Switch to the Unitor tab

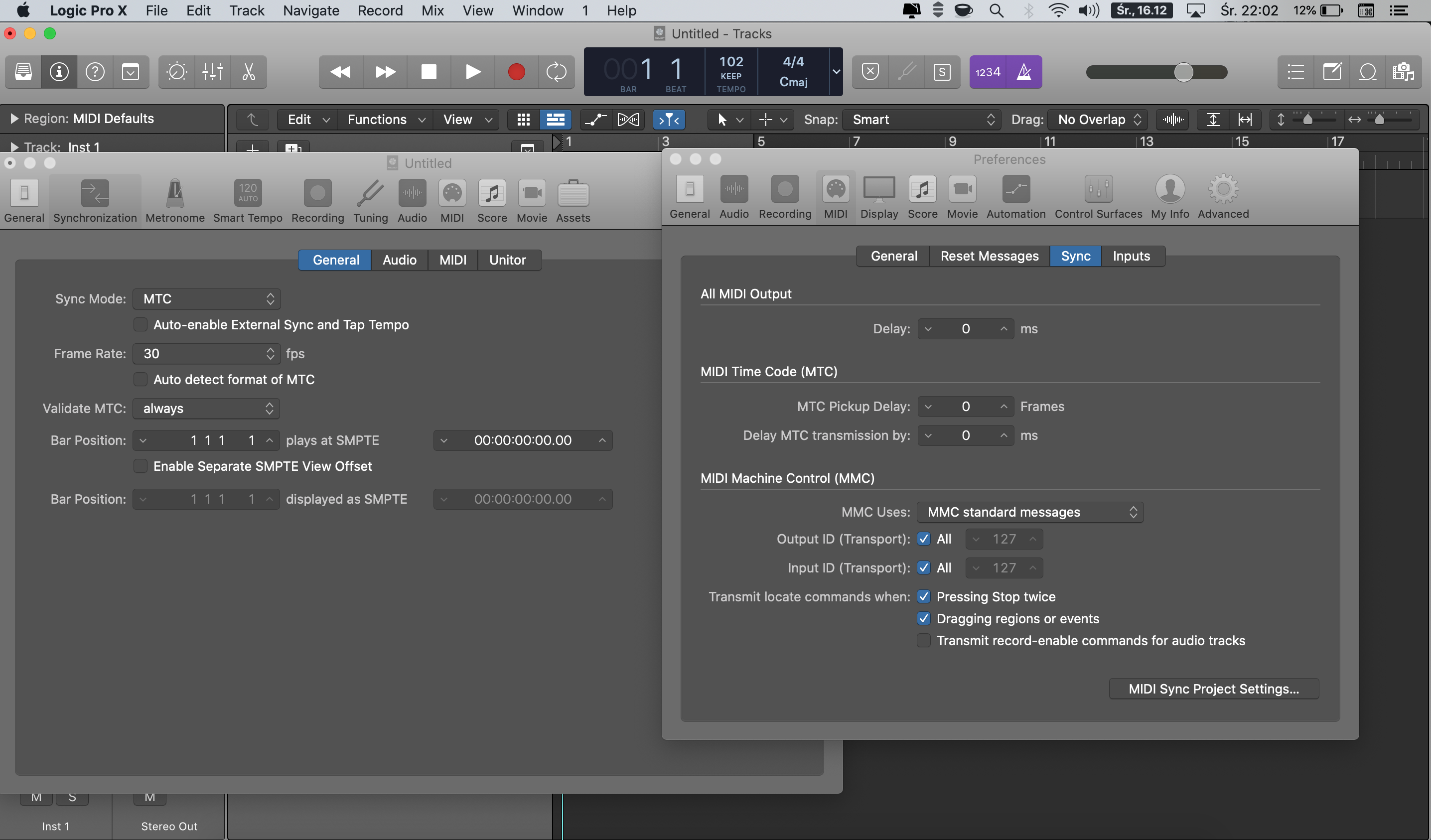[x=507, y=260]
